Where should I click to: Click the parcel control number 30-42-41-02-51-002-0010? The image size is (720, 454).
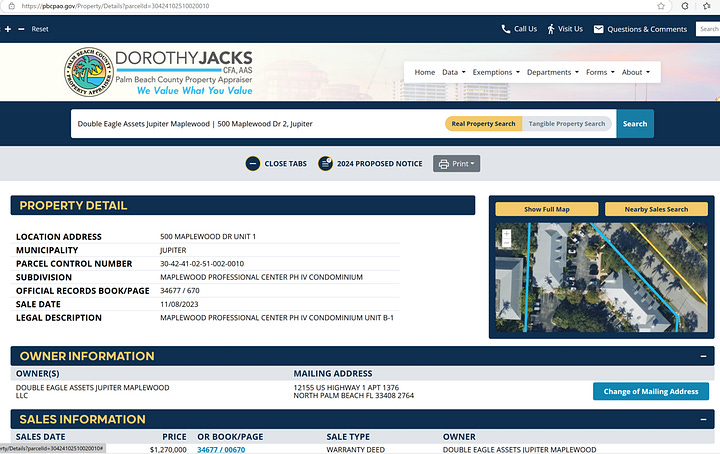tap(202, 263)
